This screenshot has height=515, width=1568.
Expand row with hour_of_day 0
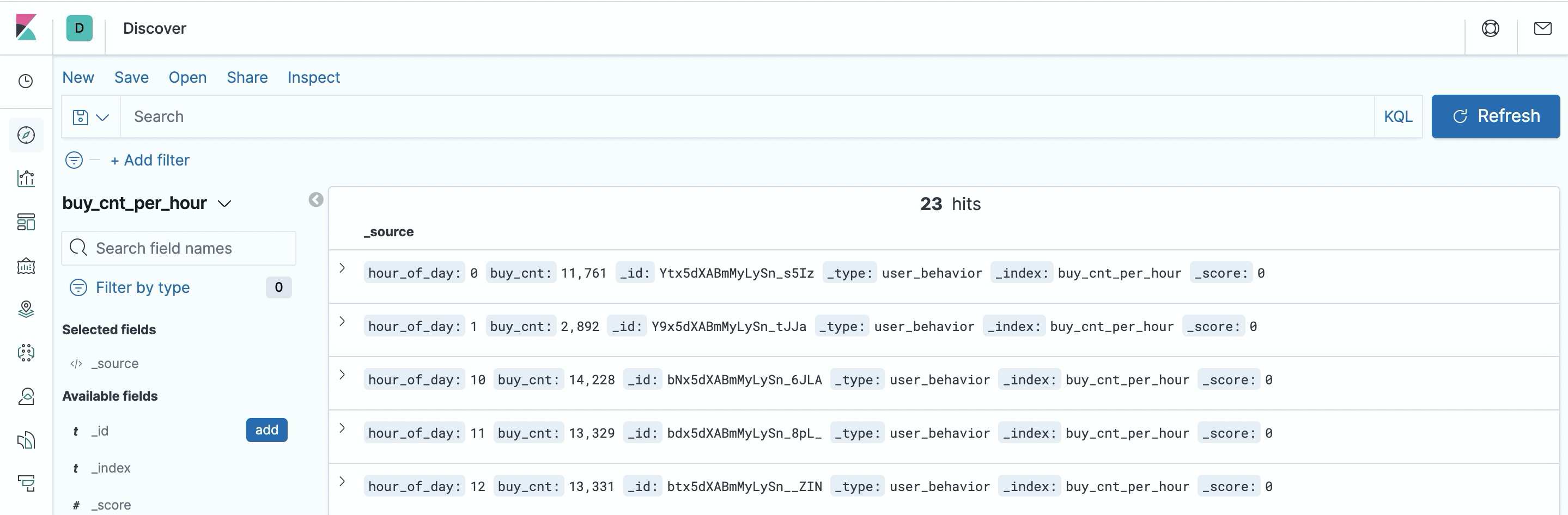pyautogui.click(x=342, y=268)
